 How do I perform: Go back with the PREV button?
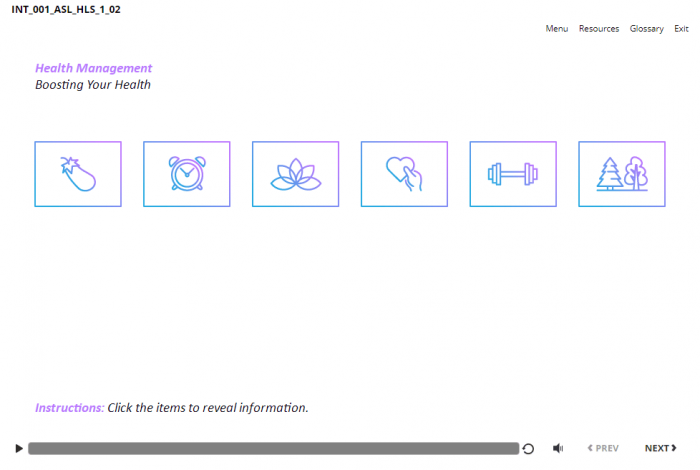coord(602,449)
